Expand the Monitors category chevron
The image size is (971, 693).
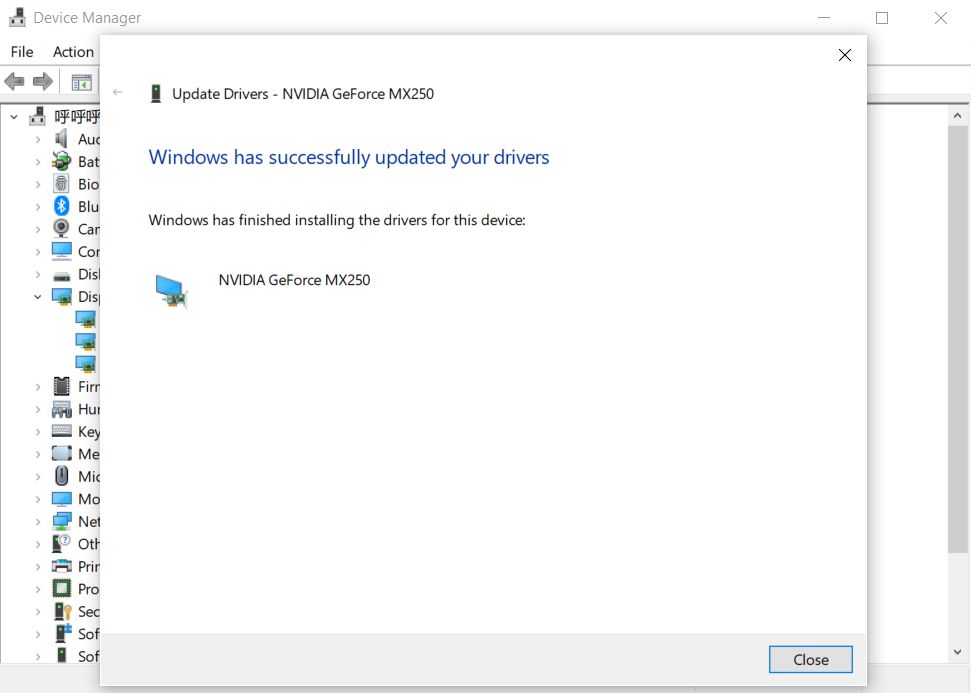pyautogui.click(x=38, y=499)
